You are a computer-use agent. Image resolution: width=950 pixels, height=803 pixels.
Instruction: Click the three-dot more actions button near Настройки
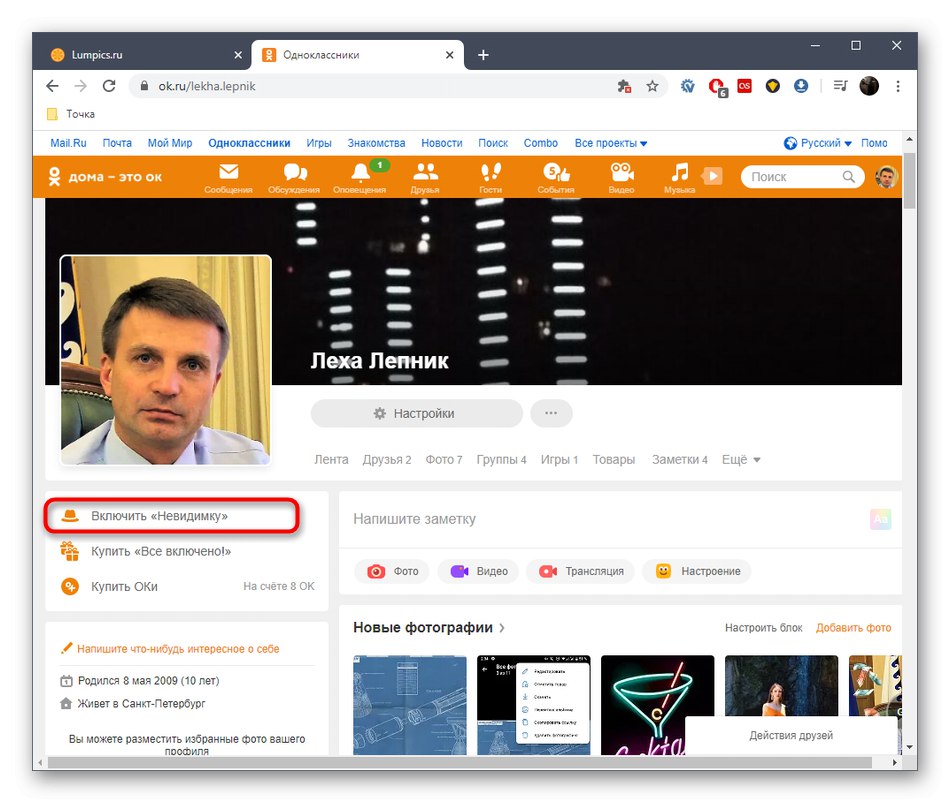tap(551, 413)
